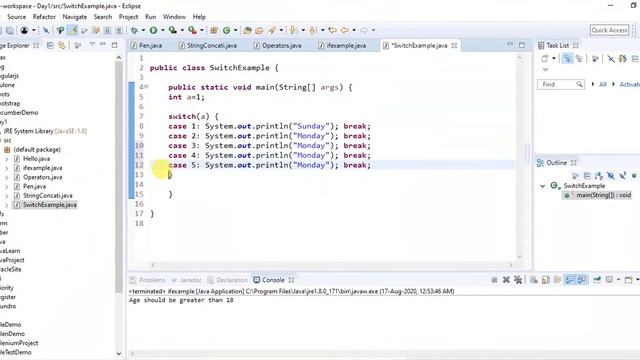Toggle Scroll Lock in Console toolbar
The width and height of the screenshot is (640, 360).
coord(546,280)
